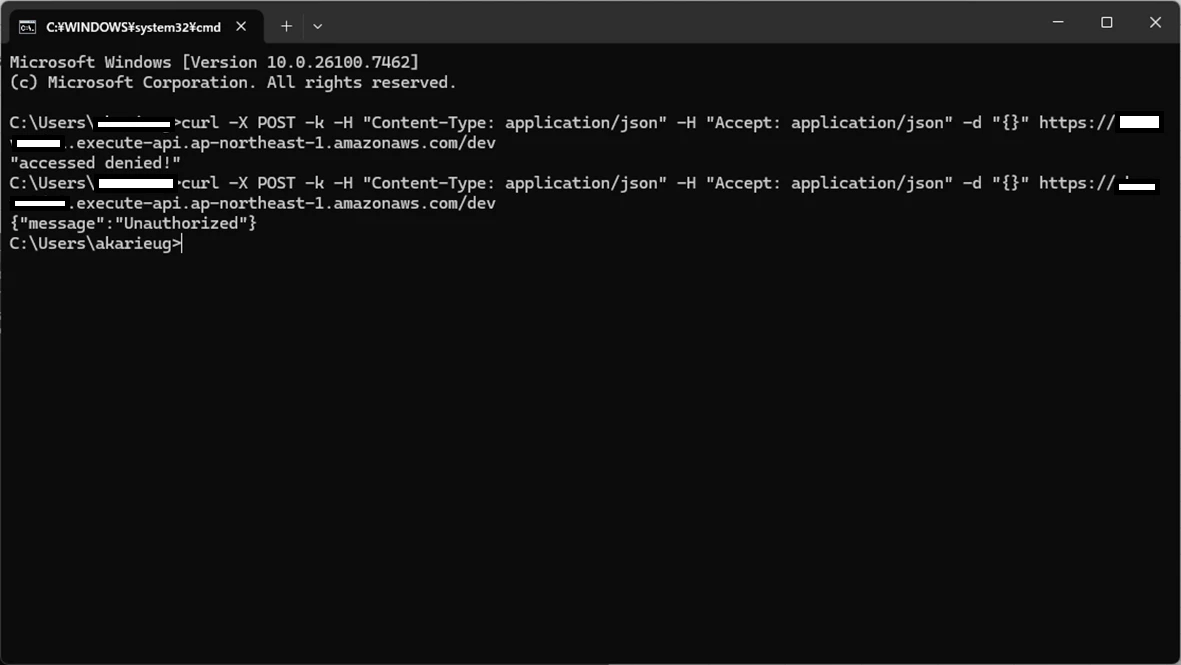The height and width of the screenshot is (665, 1181).
Task: Click the {"message":"Unauthorized"} response line
Action: (x=133, y=223)
